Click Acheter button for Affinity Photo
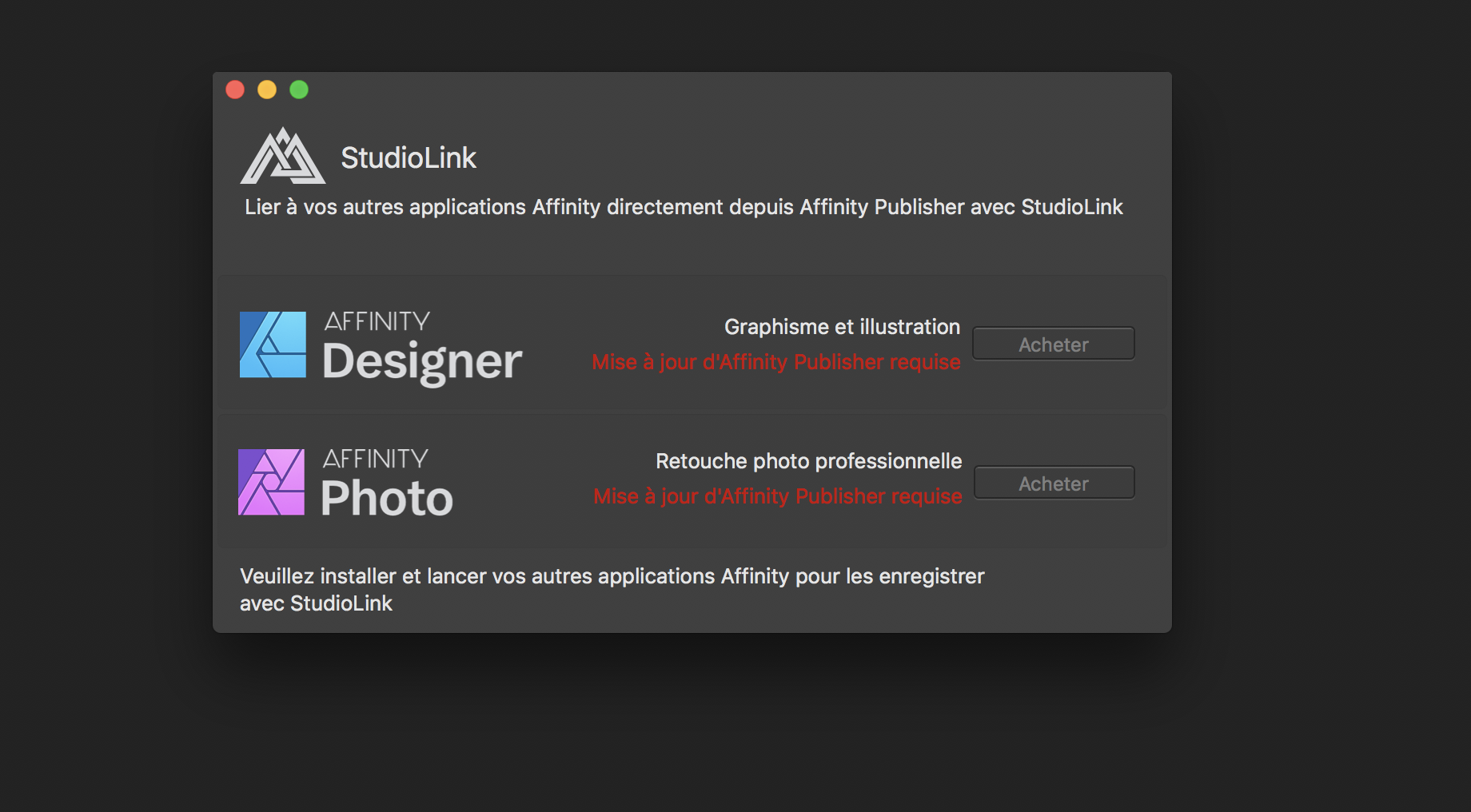This screenshot has height=812, width=1471. [1054, 483]
